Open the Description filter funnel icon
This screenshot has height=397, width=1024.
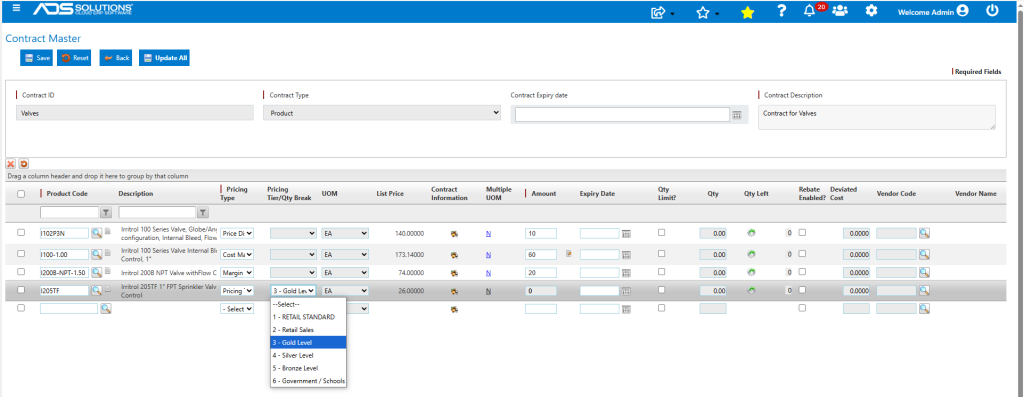[x=203, y=212]
